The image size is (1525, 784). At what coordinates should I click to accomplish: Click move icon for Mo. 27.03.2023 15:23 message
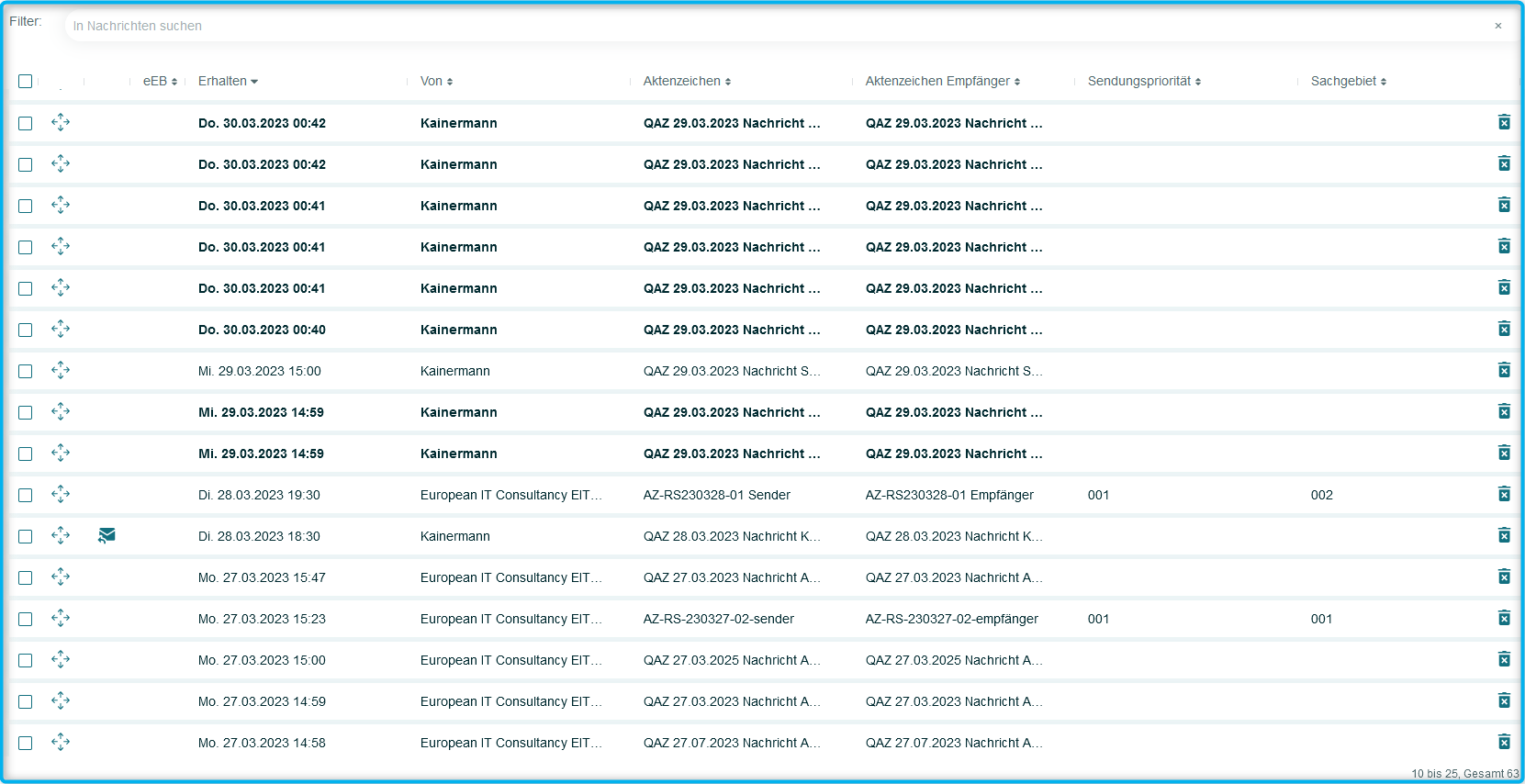tap(61, 618)
